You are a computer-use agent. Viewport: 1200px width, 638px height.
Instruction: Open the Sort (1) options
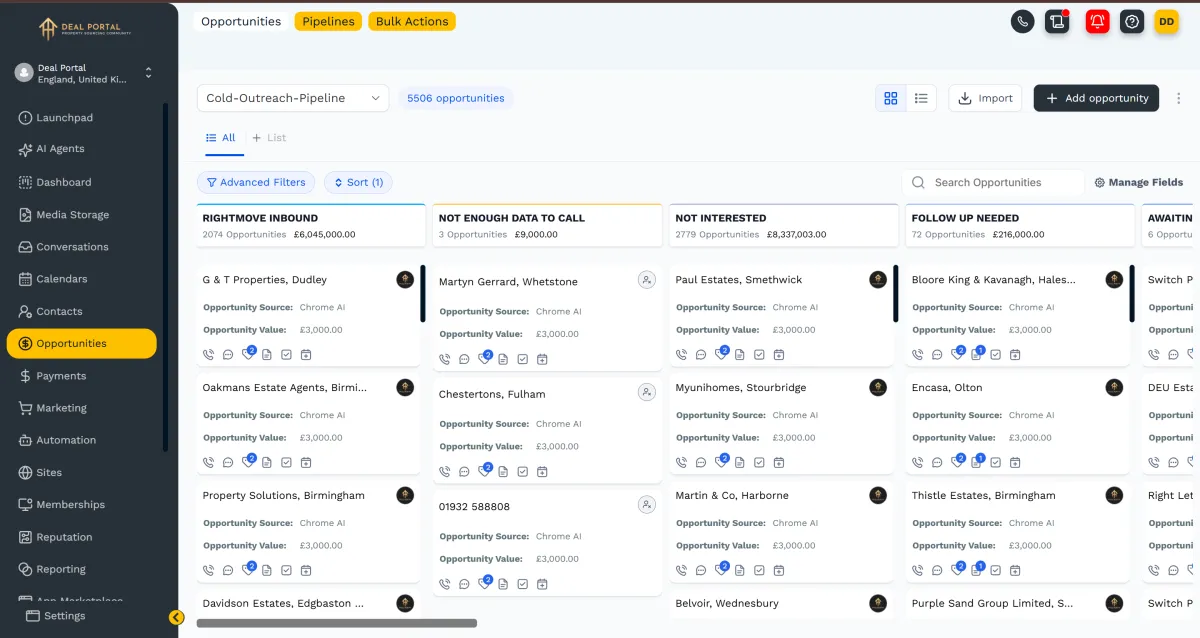[x=358, y=182]
